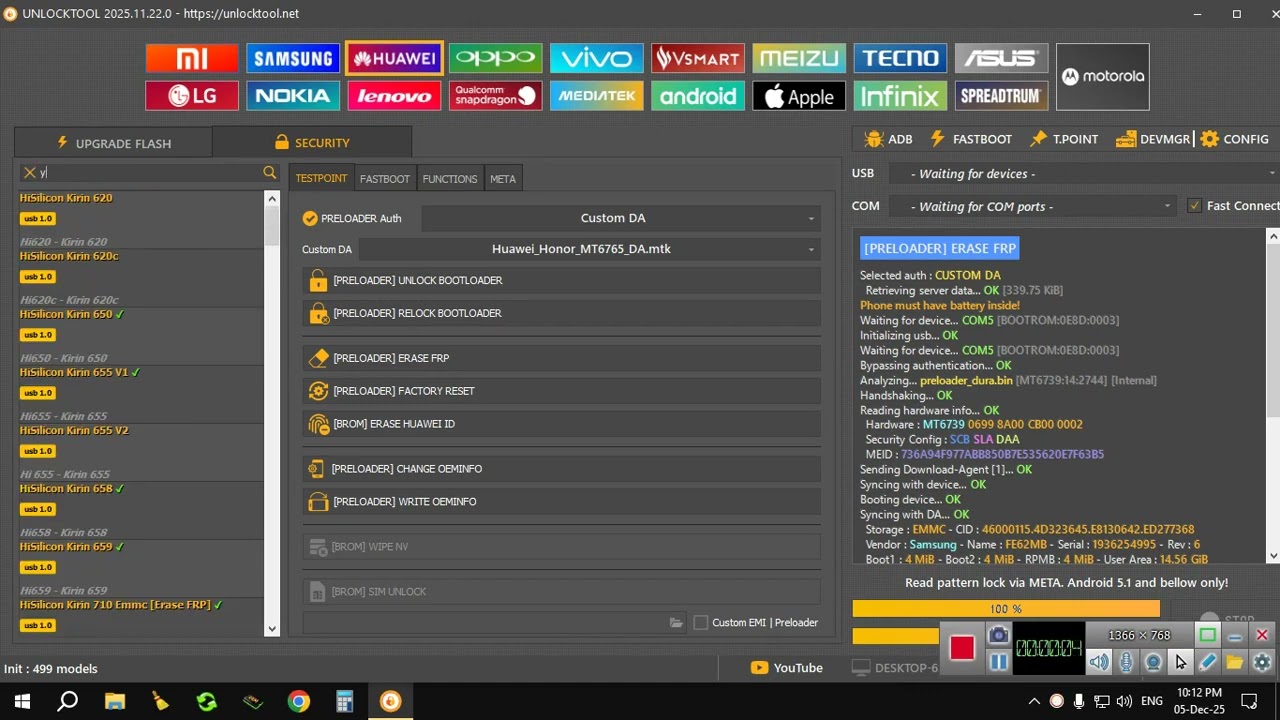Open the CONFIG toolbar button
The height and width of the screenshot is (720, 1280).
tap(1234, 139)
